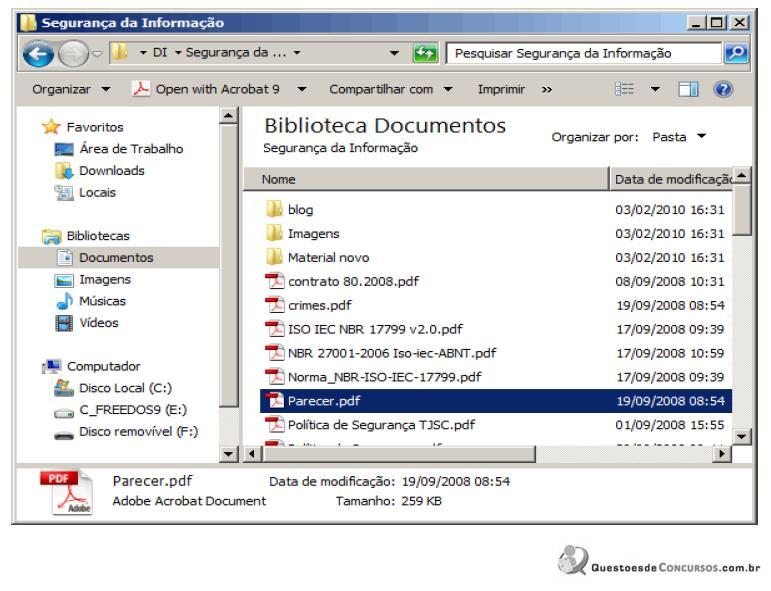Screen dimensions: 771x591
Task: Click the file list vertical scrollbar down arrow
Action: pyautogui.click(x=741, y=436)
